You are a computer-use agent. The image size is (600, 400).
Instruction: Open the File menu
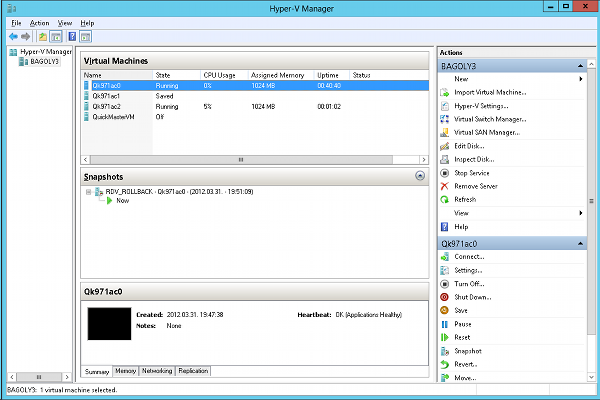click(x=16, y=23)
